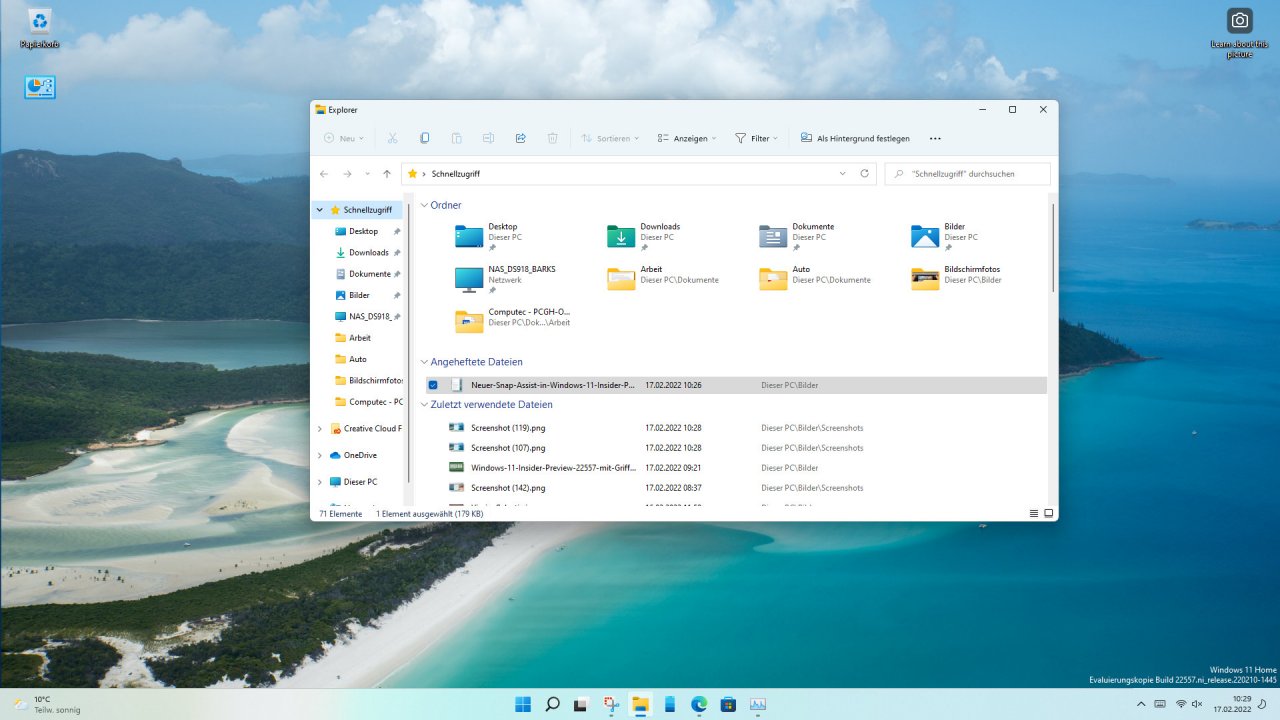Collapse Schnellzugriff in the navigation tree

tap(320, 210)
